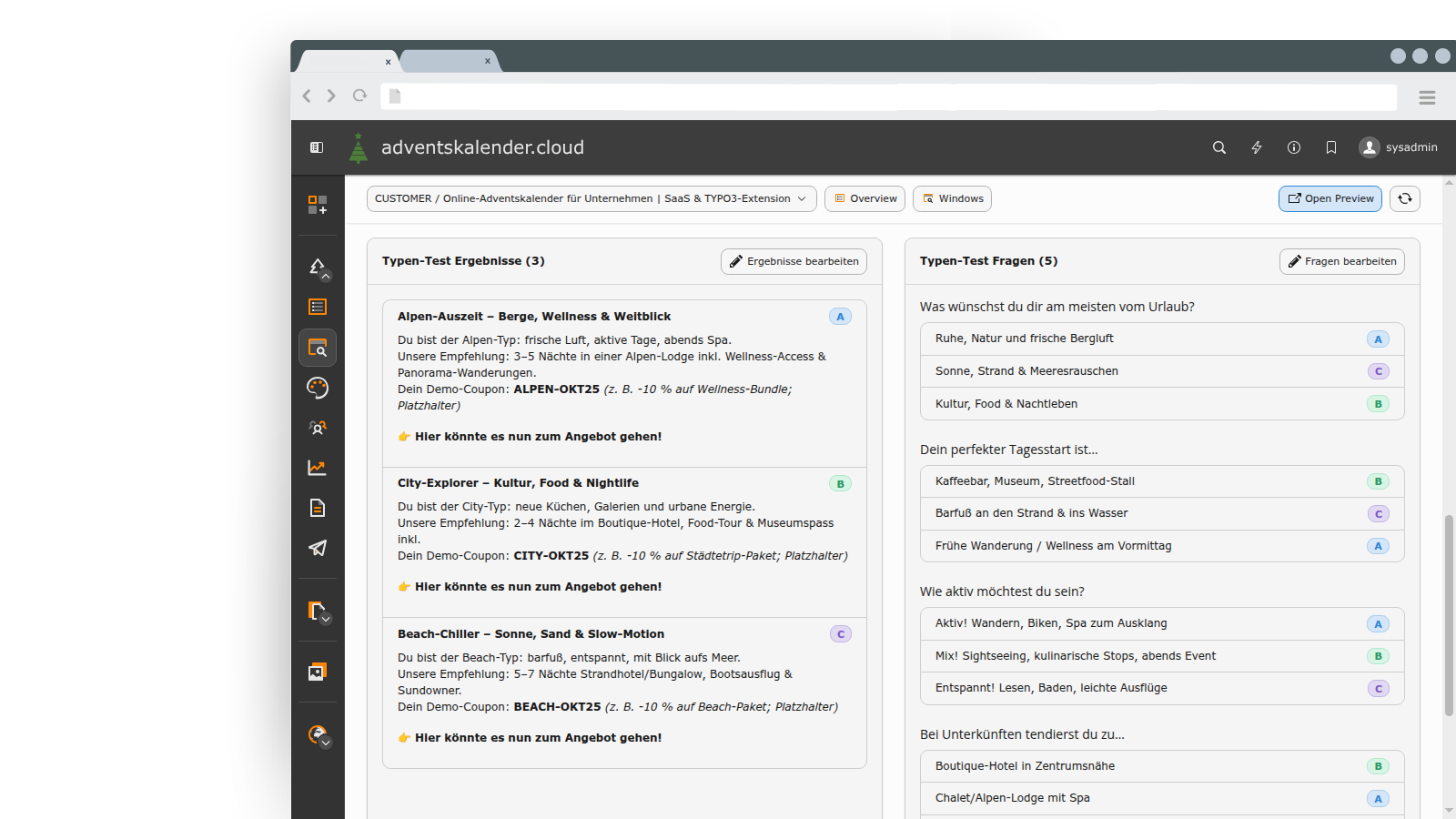
Task: Click result title 'Beach-Chiller – Sonne, Sand & Slow-Motion'
Action: [531, 634]
